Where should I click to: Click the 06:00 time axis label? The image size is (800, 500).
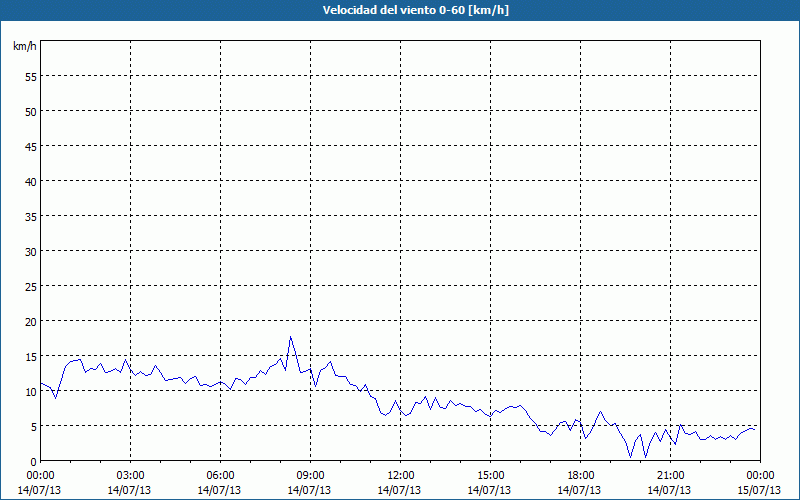pyautogui.click(x=220, y=476)
